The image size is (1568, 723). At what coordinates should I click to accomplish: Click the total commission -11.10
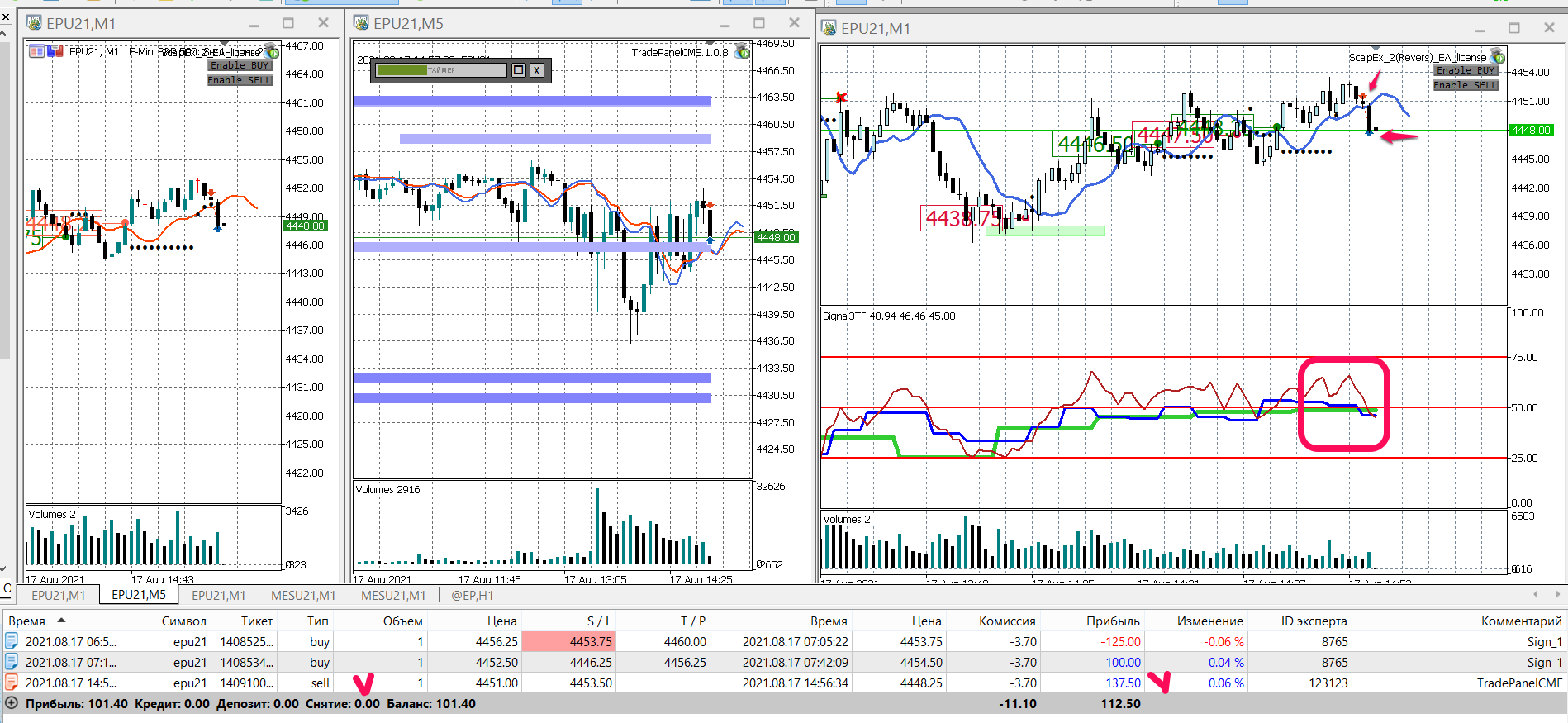[x=1017, y=704]
